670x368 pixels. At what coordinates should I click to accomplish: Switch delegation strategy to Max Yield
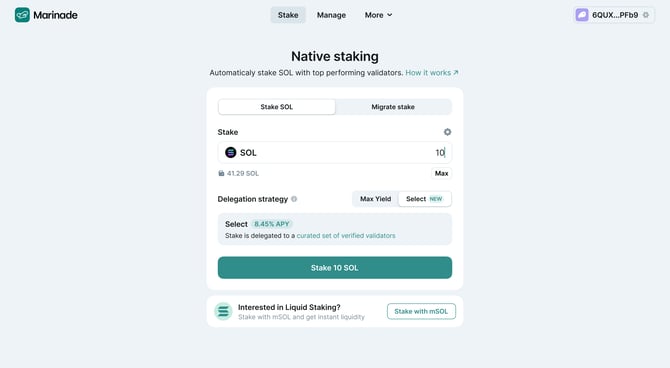pos(375,199)
